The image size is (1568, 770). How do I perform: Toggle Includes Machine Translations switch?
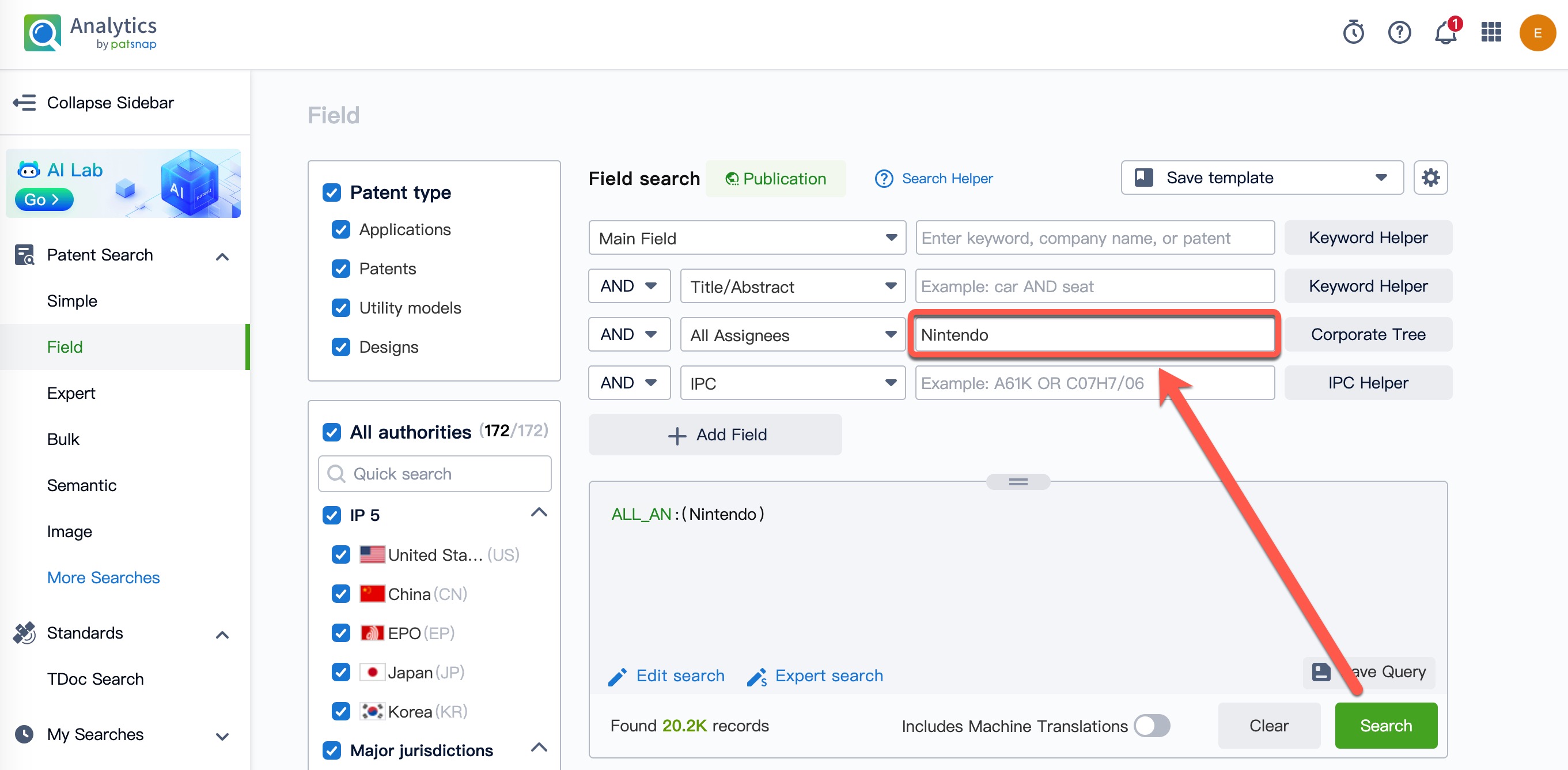tap(1151, 726)
